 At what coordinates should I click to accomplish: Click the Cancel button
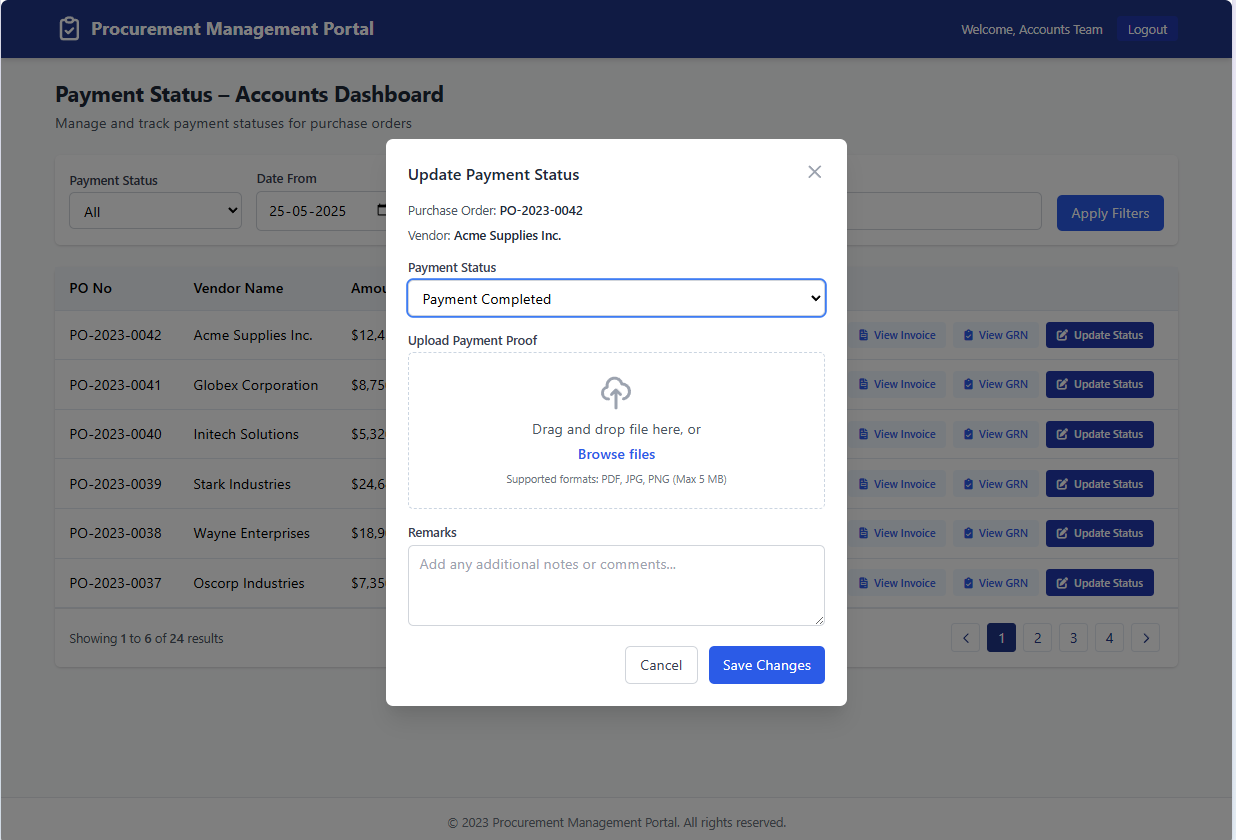[661, 665]
